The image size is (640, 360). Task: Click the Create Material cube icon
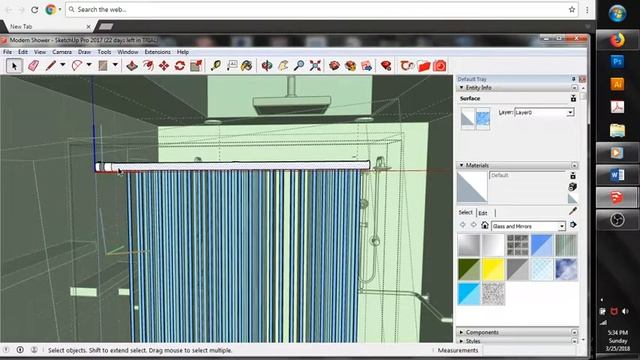(573, 187)
